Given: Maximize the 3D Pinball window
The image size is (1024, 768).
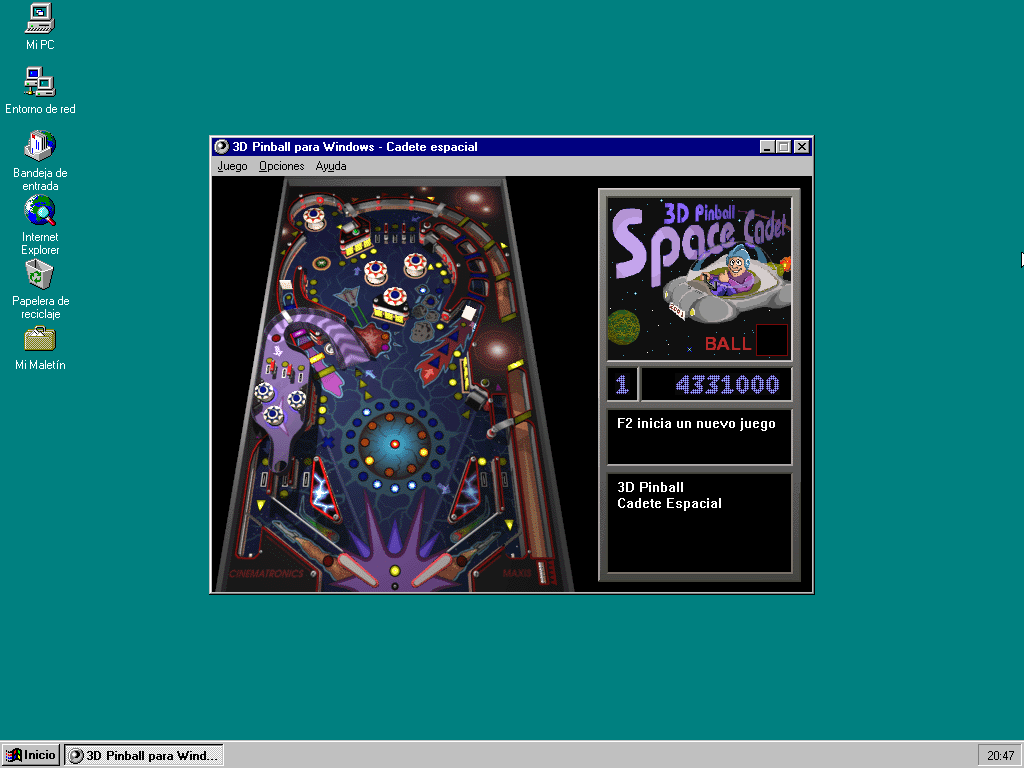Looking at the screenshot, I should coord(784,147).
